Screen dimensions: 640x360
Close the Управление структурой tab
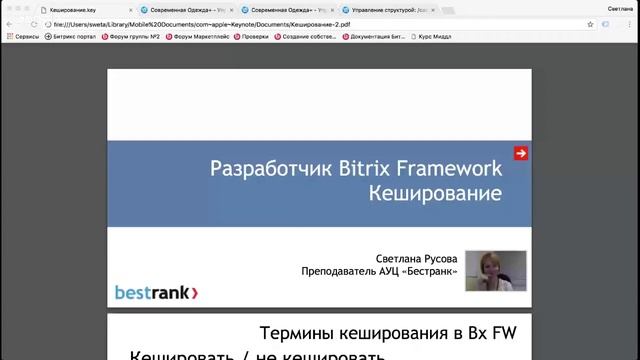433,10
